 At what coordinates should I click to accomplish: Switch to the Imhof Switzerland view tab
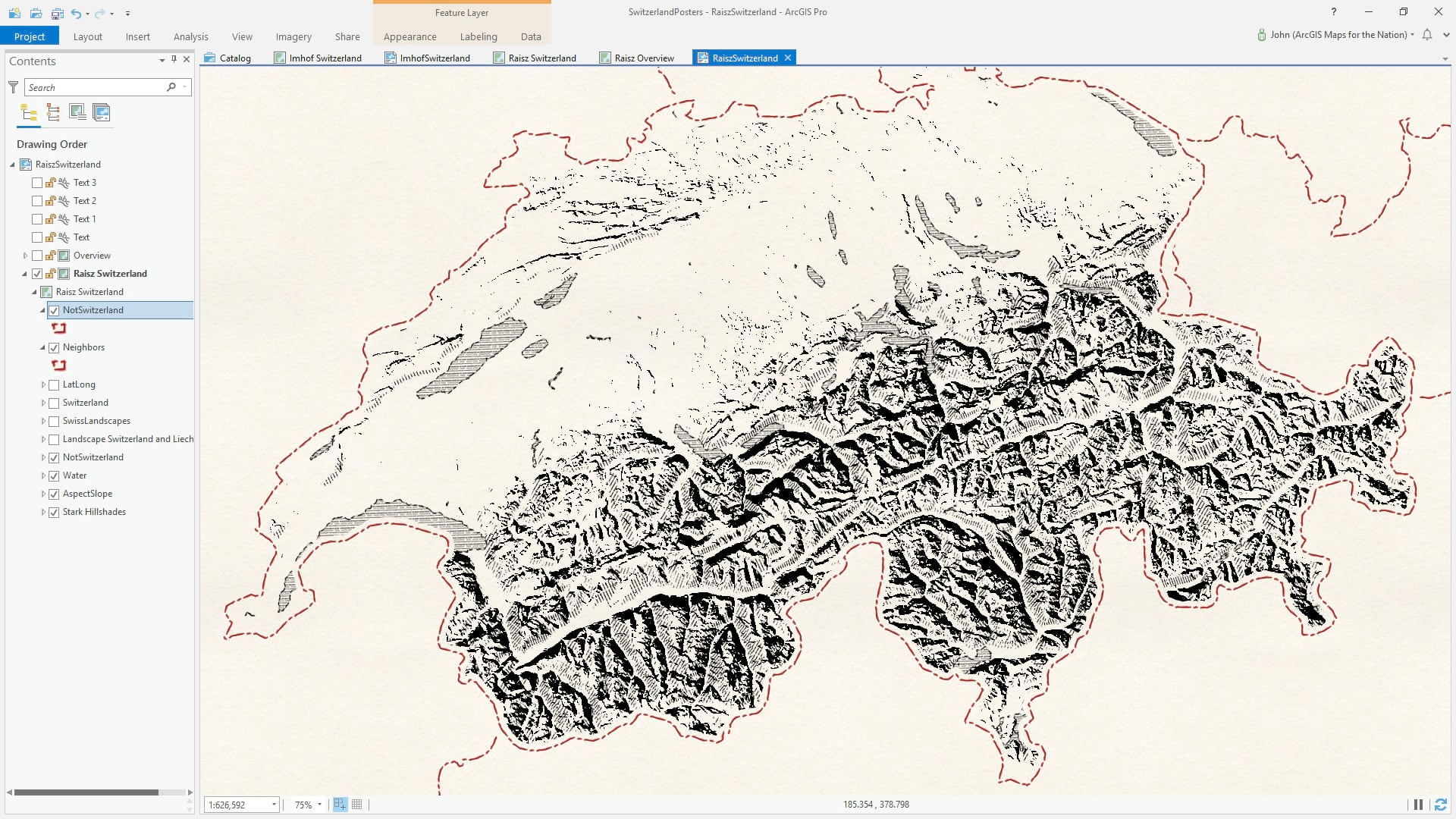coord(325,58)
